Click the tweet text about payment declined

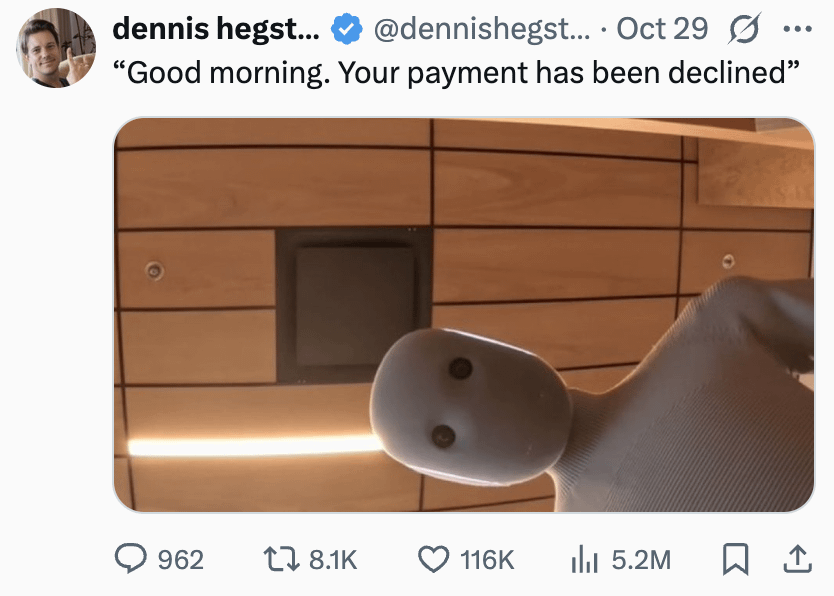click(456, 72)
